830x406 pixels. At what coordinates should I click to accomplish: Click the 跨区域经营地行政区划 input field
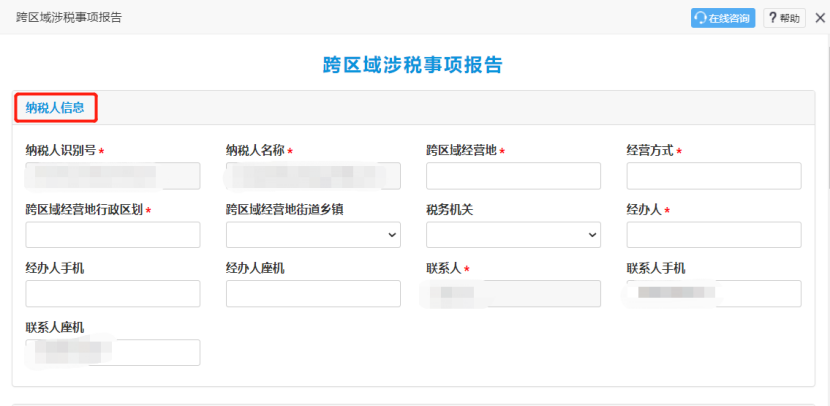113,234
